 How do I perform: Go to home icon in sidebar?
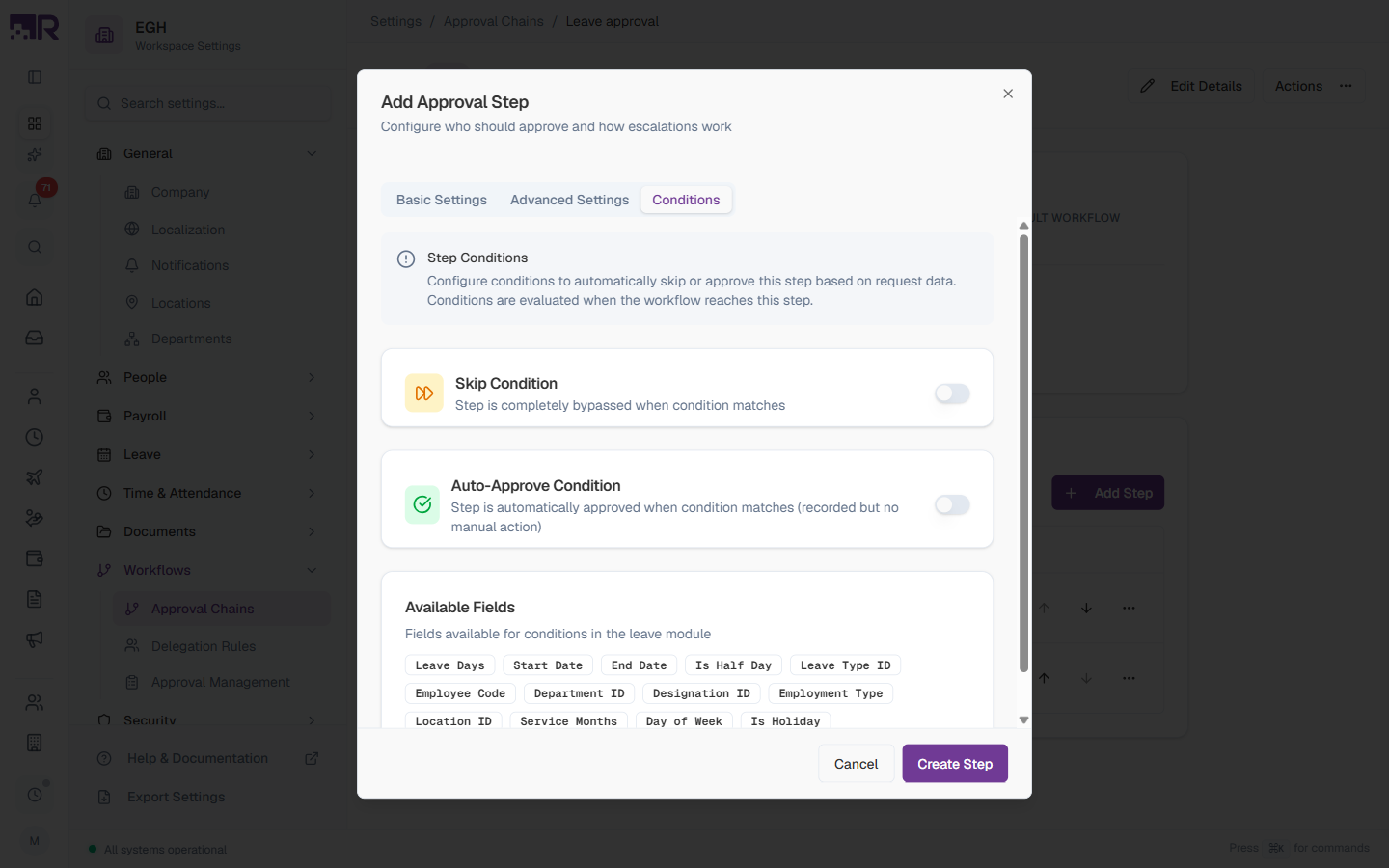tap(35, 297)
